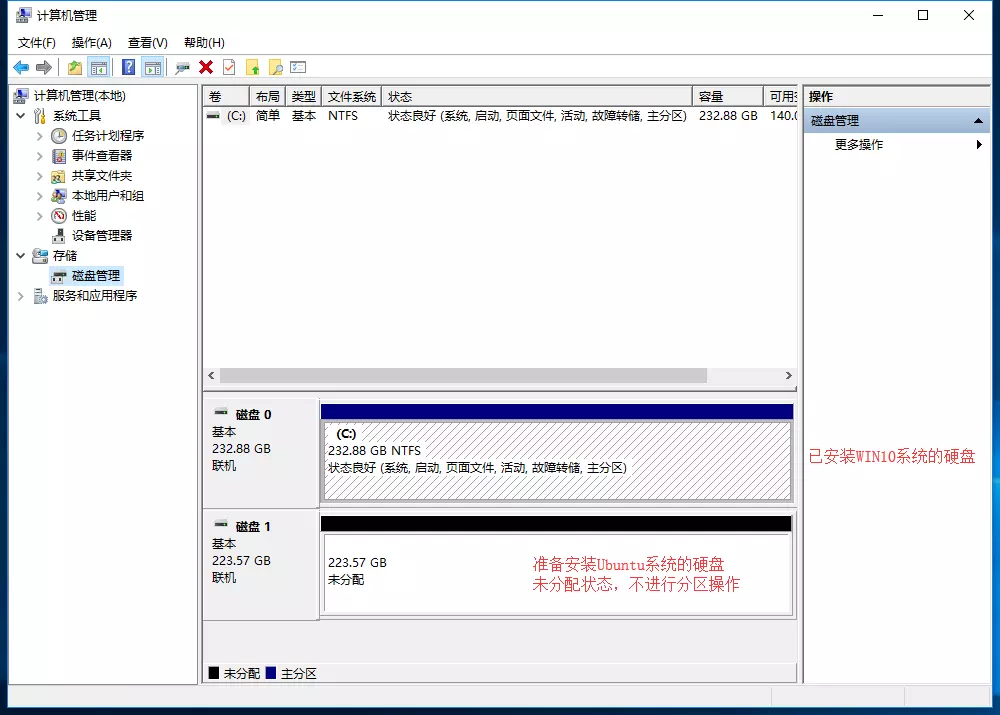Viewport: 1000px width, 715px height.
Task: Open the 查看(V) menu
Action: [x=148, y=43]
